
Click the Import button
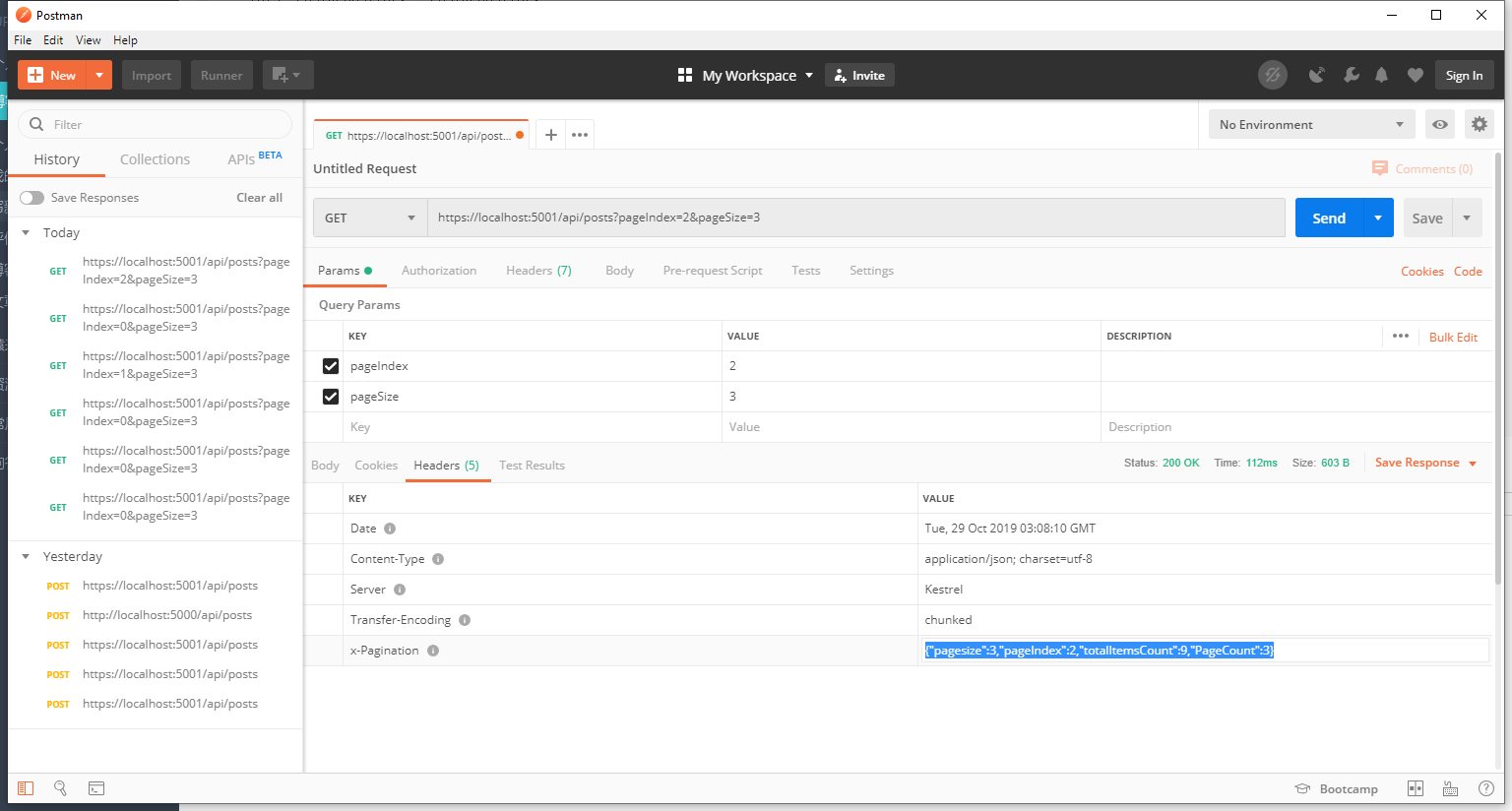click(x=152, y=75)
